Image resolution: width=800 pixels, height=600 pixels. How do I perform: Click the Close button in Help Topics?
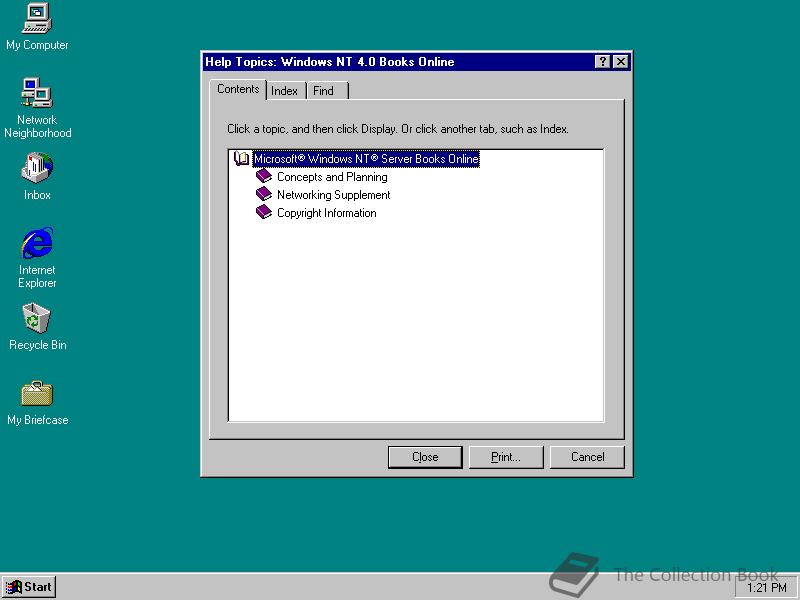tap(425, 457)
